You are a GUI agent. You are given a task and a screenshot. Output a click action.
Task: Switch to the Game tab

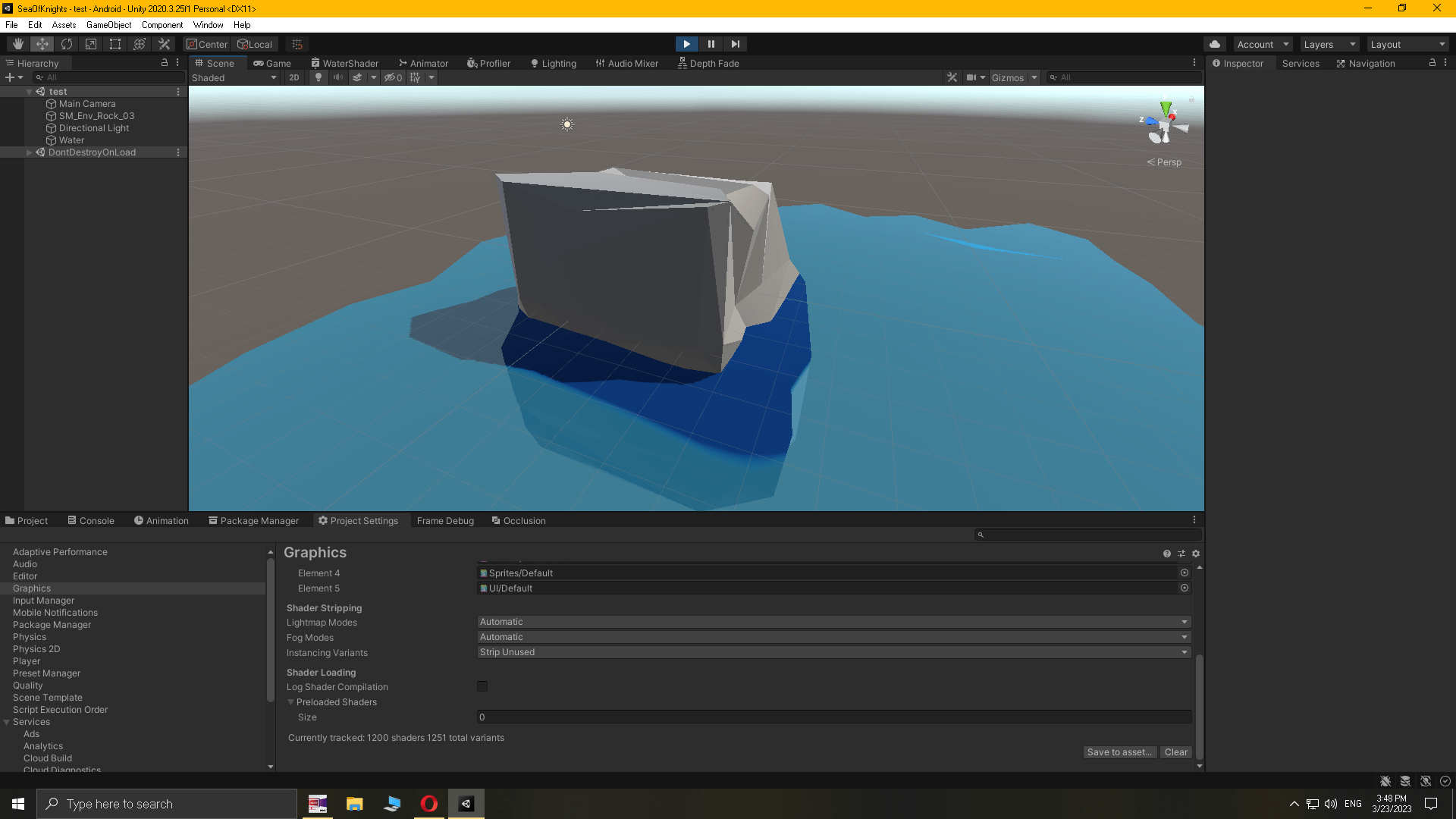click(271, 63)
